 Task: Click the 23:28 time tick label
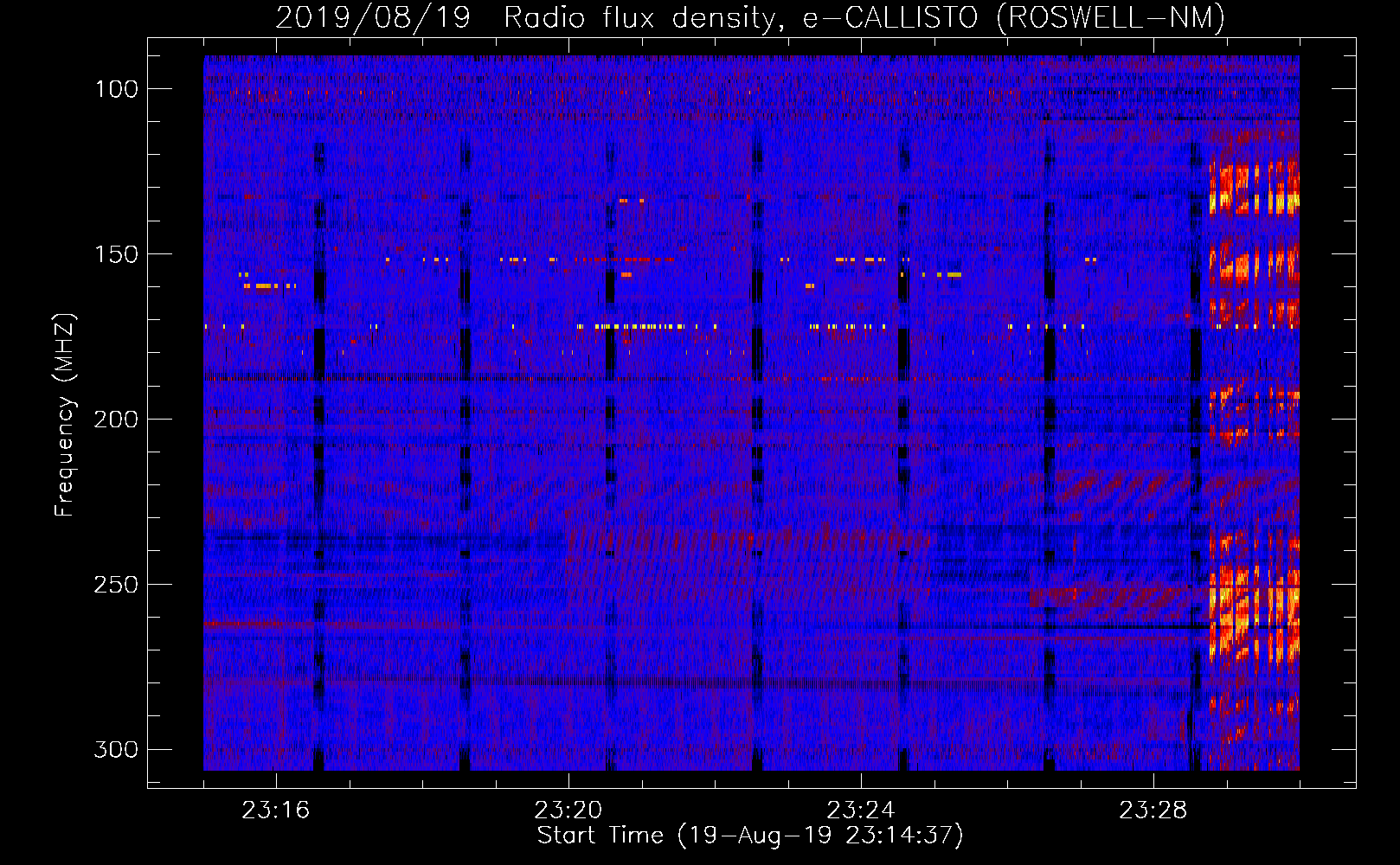coord(1153,811)
